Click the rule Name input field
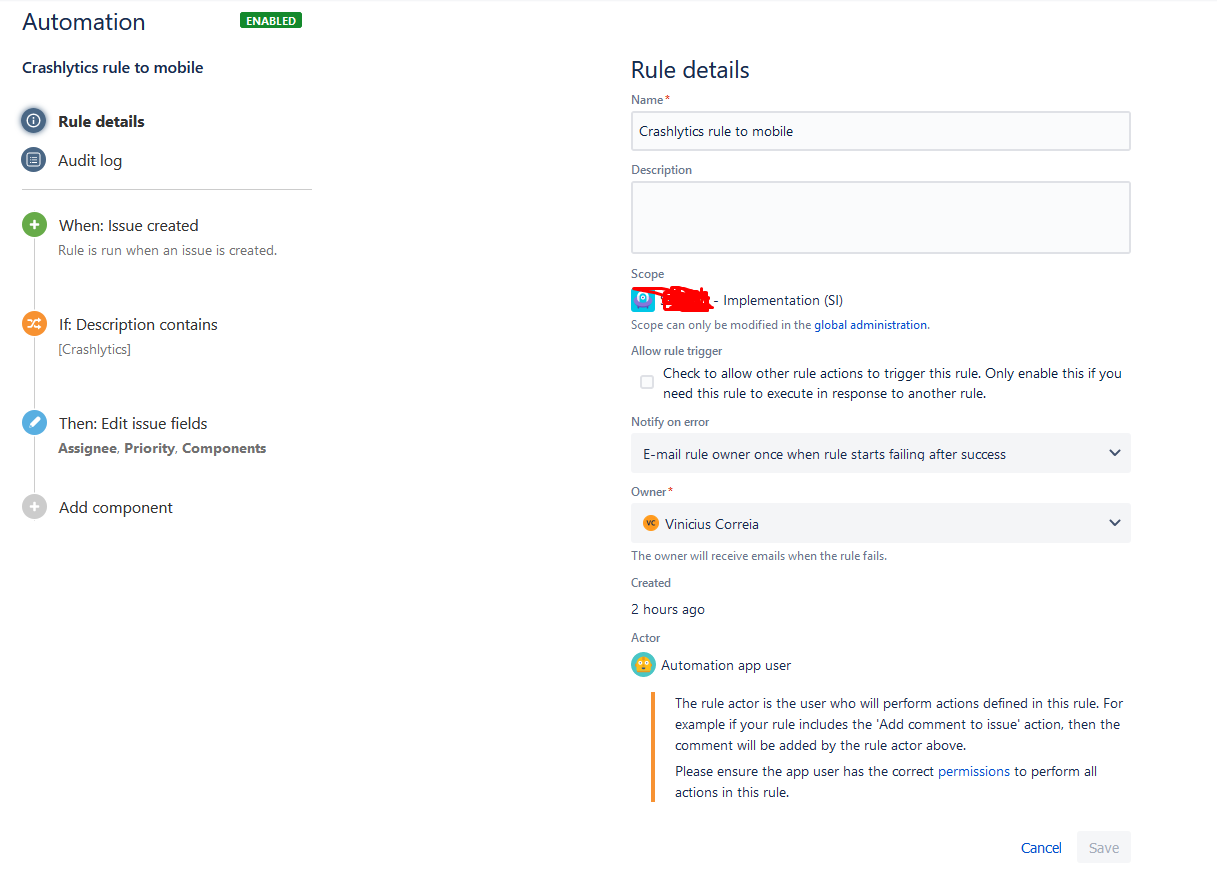This screenshot has height=871, width=1217. click(881, 131)
